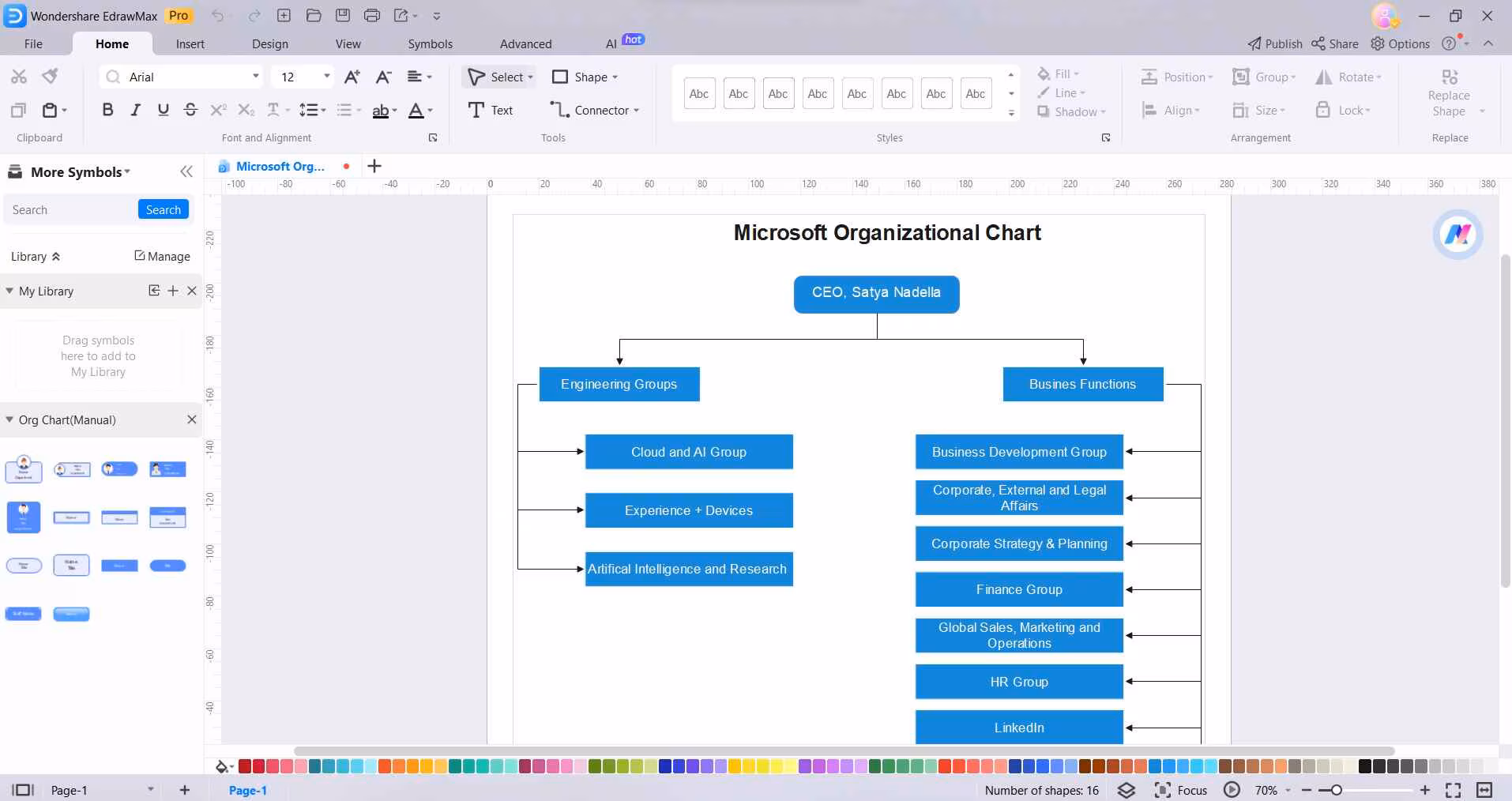Click the Undo arrow in title bar

click(218, 16)
